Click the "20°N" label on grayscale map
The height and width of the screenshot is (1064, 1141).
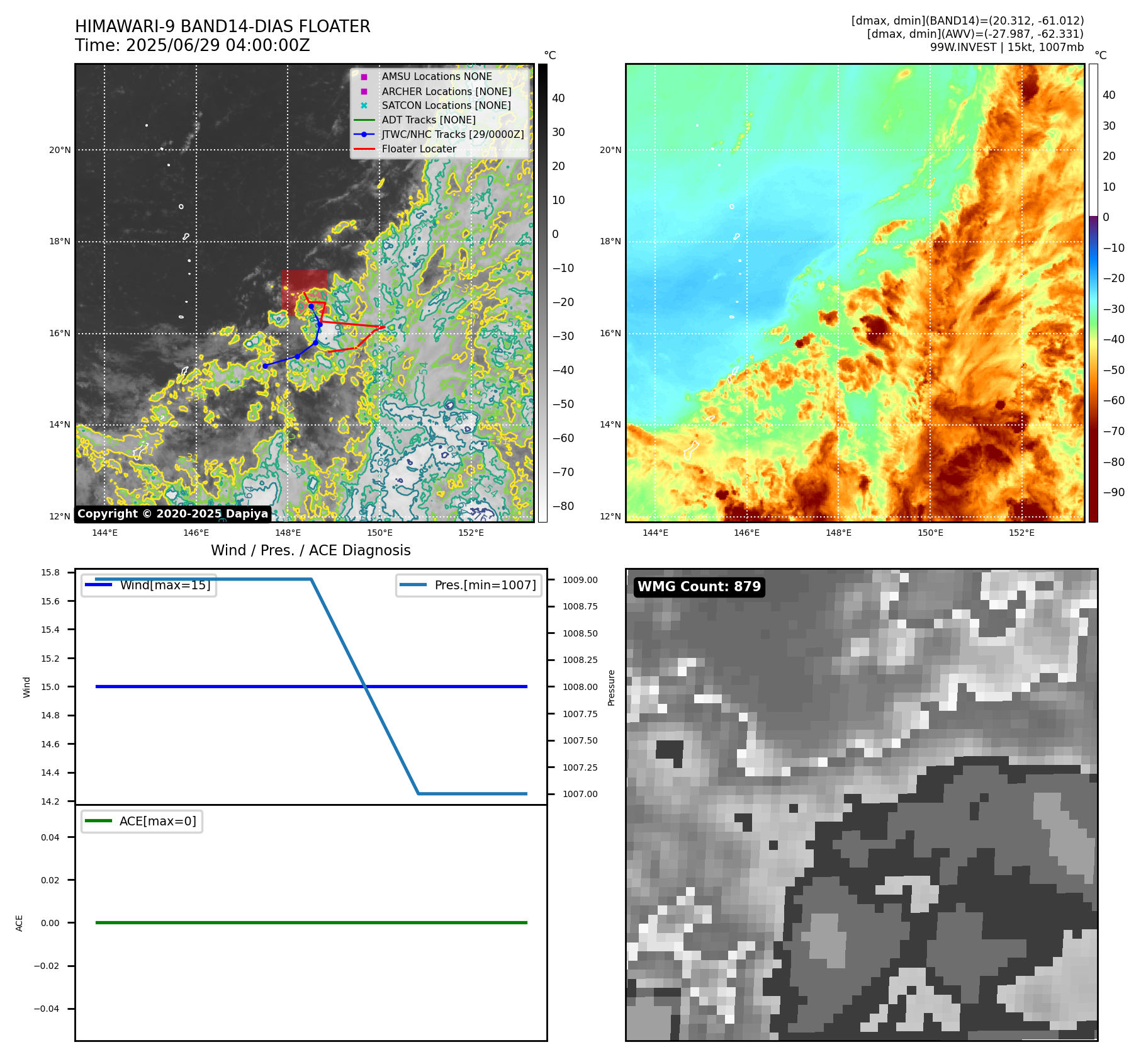tap(60, 150)
